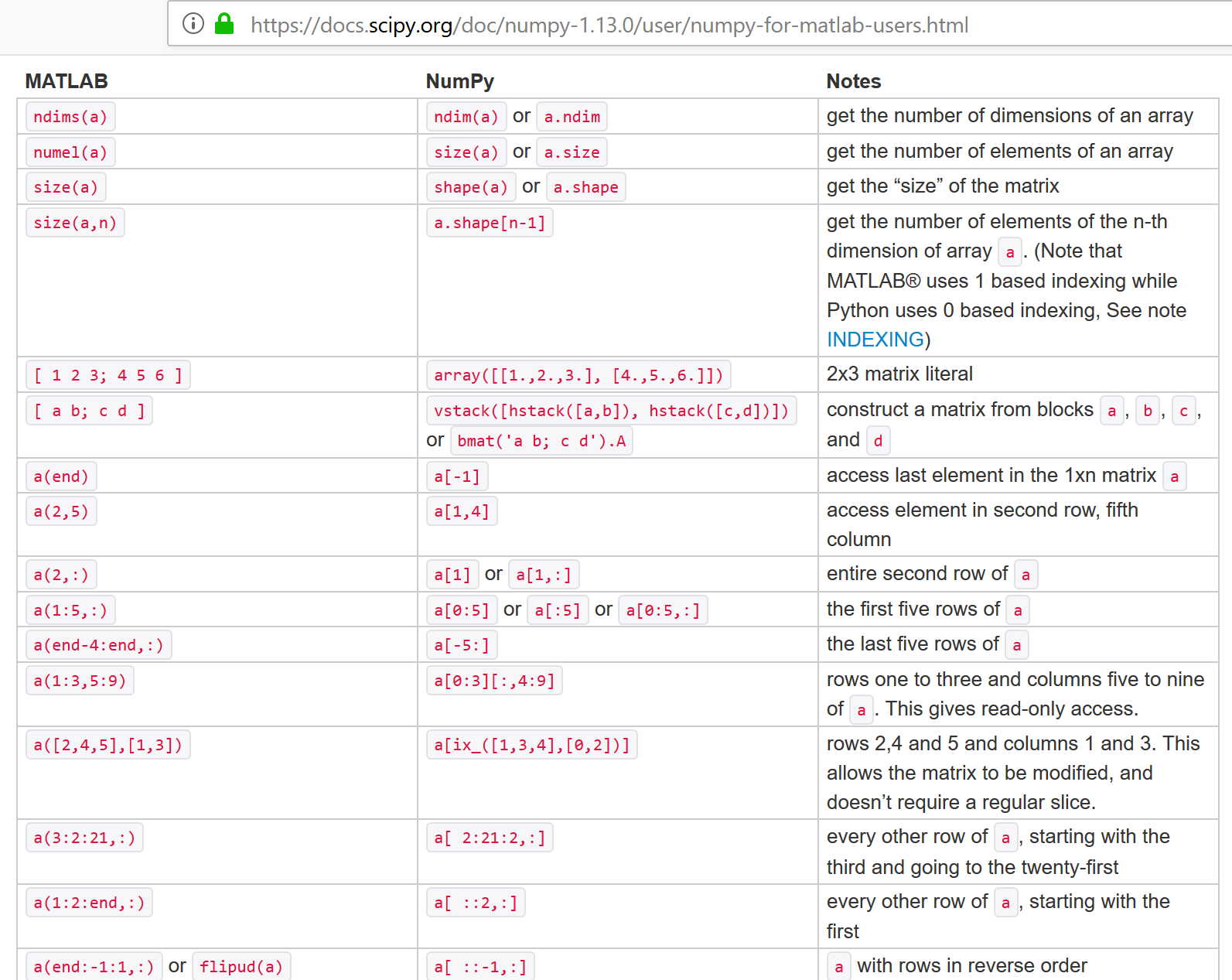The image size is (1232, 980).
Task: Click the a.ndim NumPy code snippet
Action: tap(572, 117)
